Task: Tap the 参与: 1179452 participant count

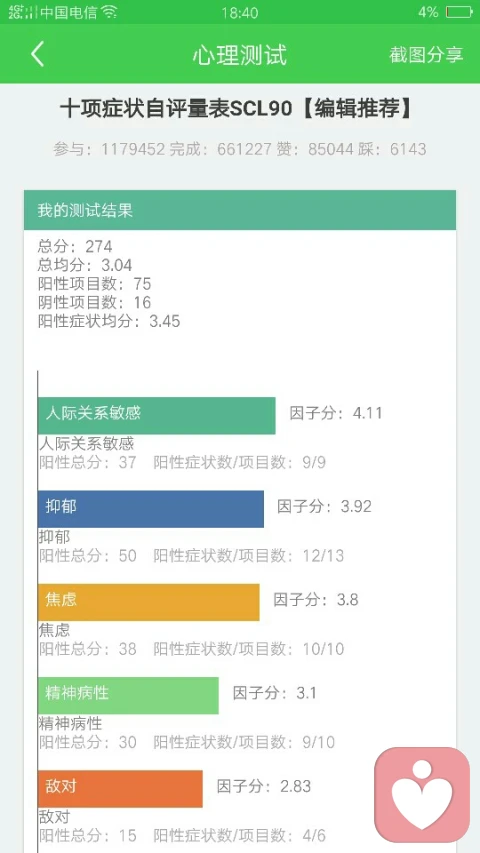Action: coord(109,149)
